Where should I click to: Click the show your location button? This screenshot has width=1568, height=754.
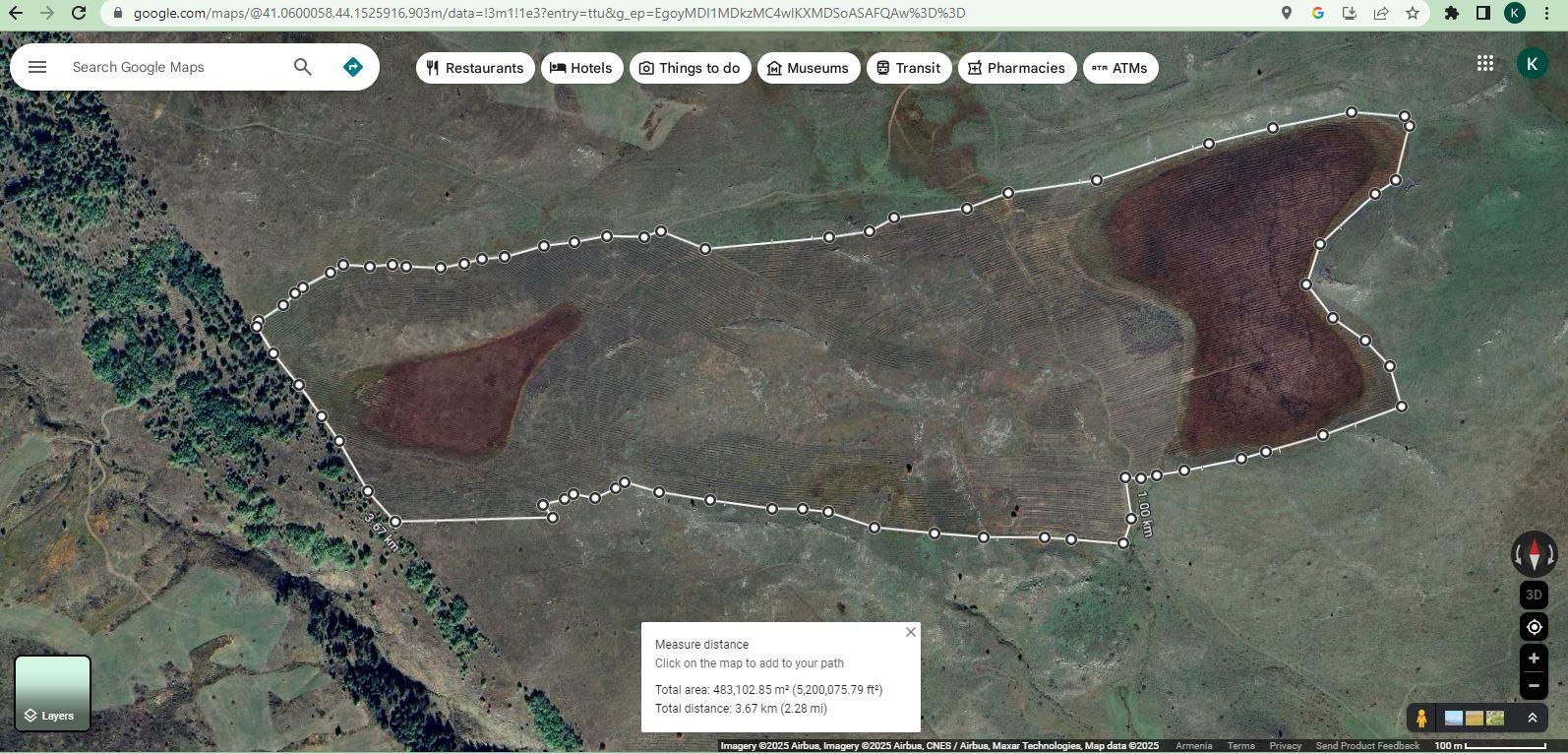[1534, 627]
